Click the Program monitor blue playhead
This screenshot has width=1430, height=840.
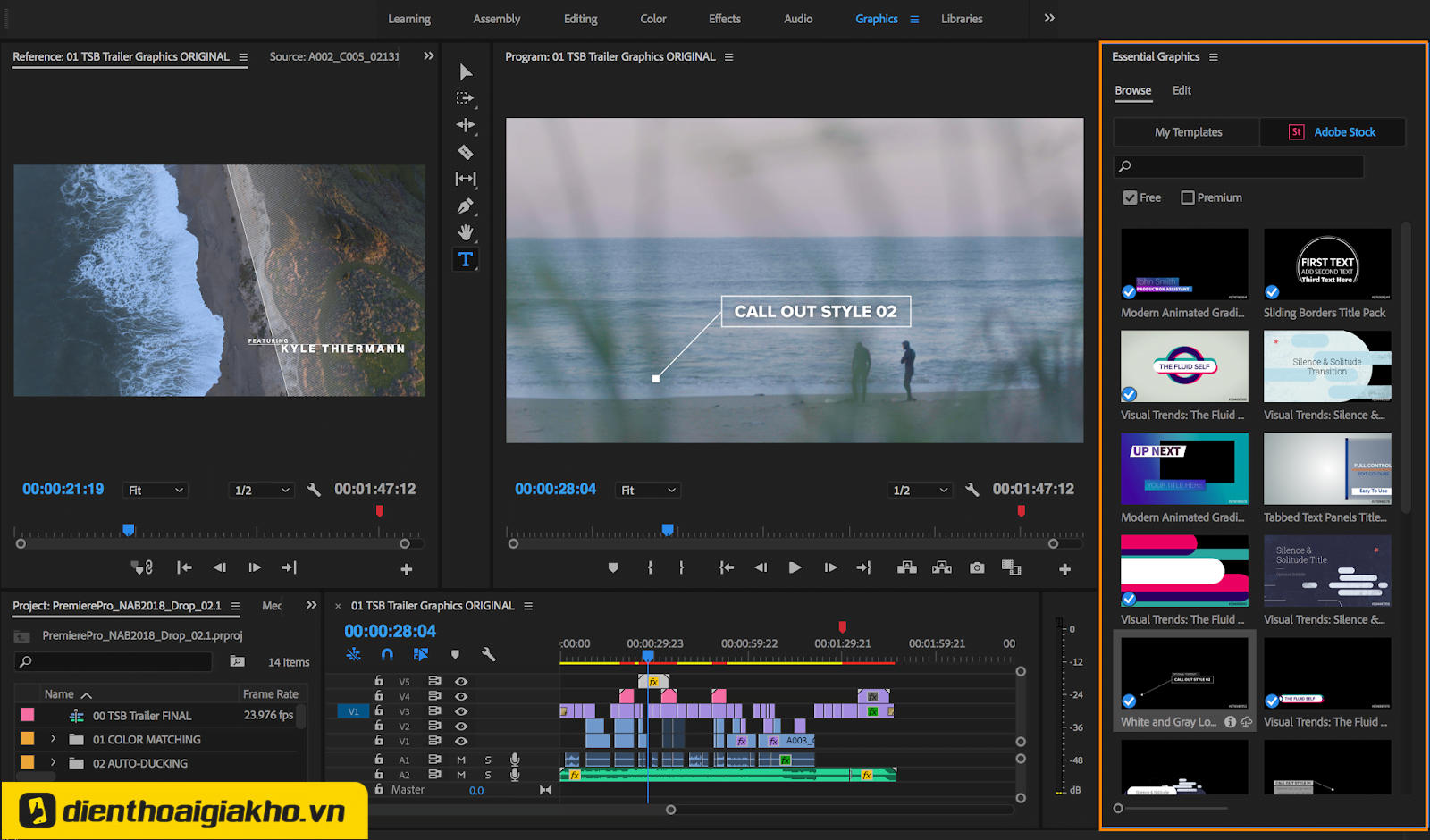tap(667, 530)
